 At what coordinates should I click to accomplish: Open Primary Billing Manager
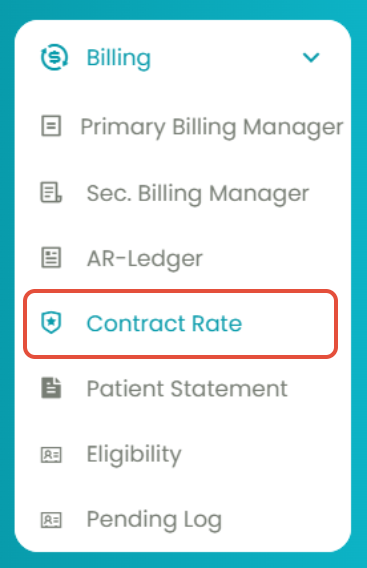pos(212,128)
